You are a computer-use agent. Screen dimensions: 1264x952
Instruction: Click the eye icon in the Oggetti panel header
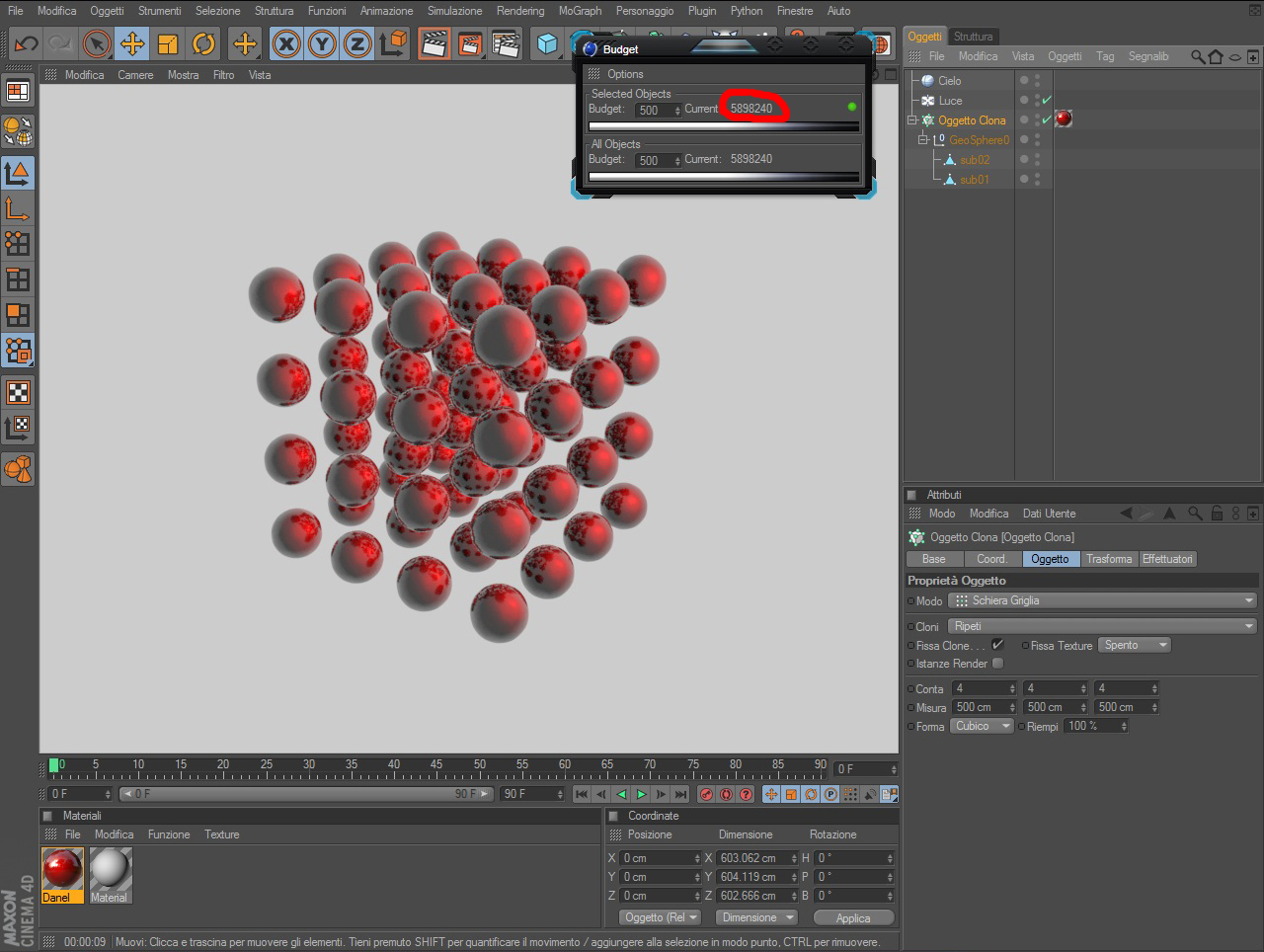[x=1234, y=56]
